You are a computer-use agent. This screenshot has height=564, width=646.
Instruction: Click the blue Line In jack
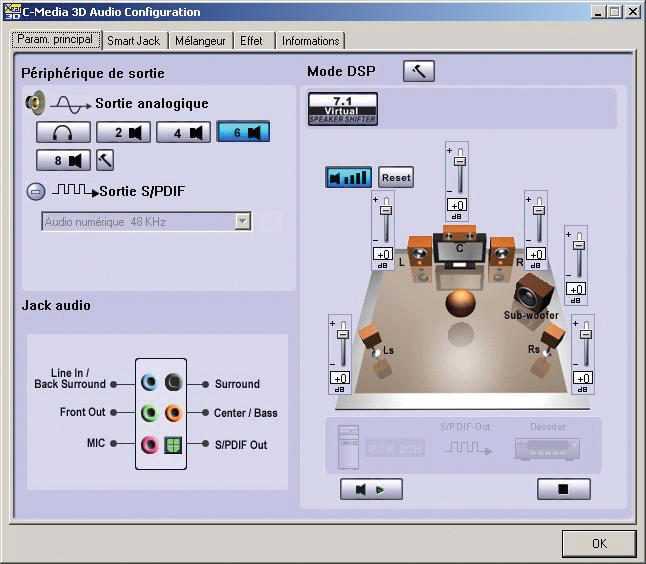[x=149, y=382]
